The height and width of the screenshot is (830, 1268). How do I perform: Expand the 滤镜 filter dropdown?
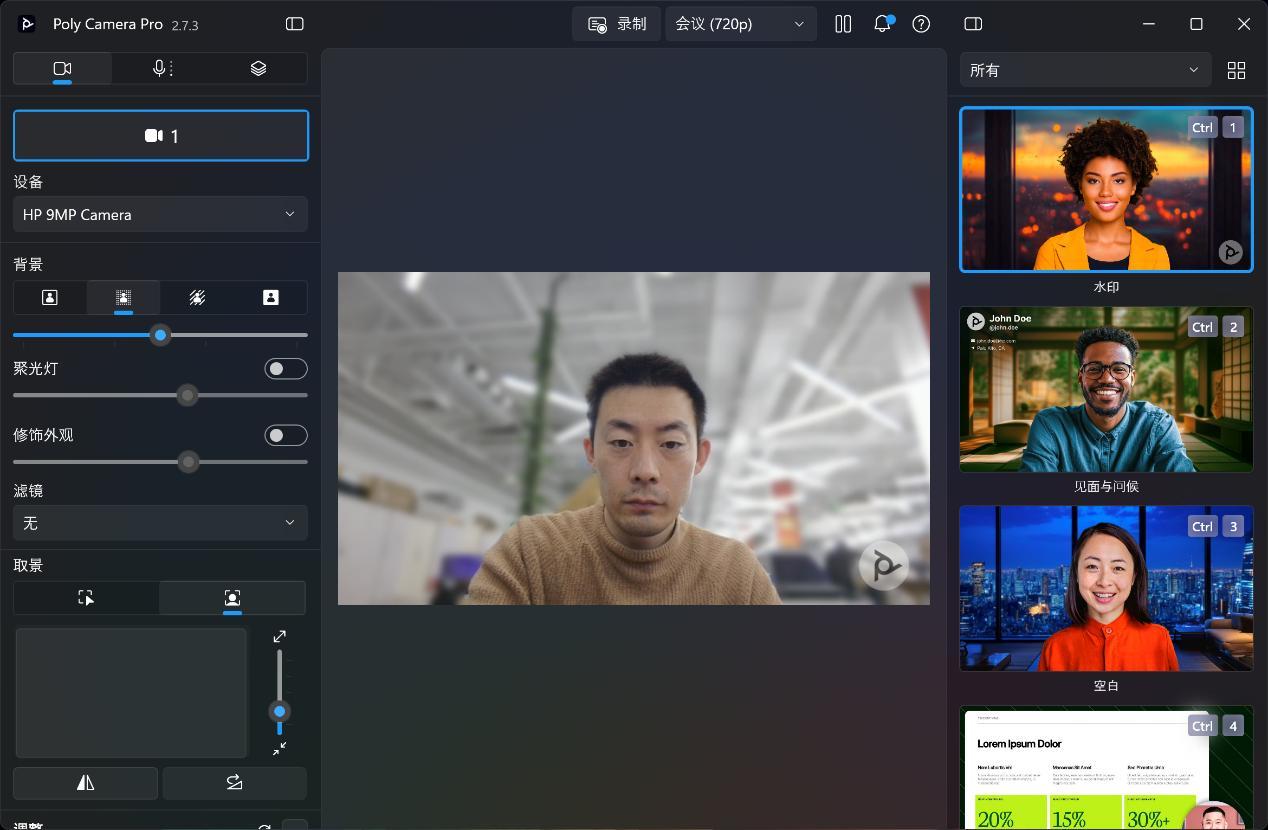[160, 523]
